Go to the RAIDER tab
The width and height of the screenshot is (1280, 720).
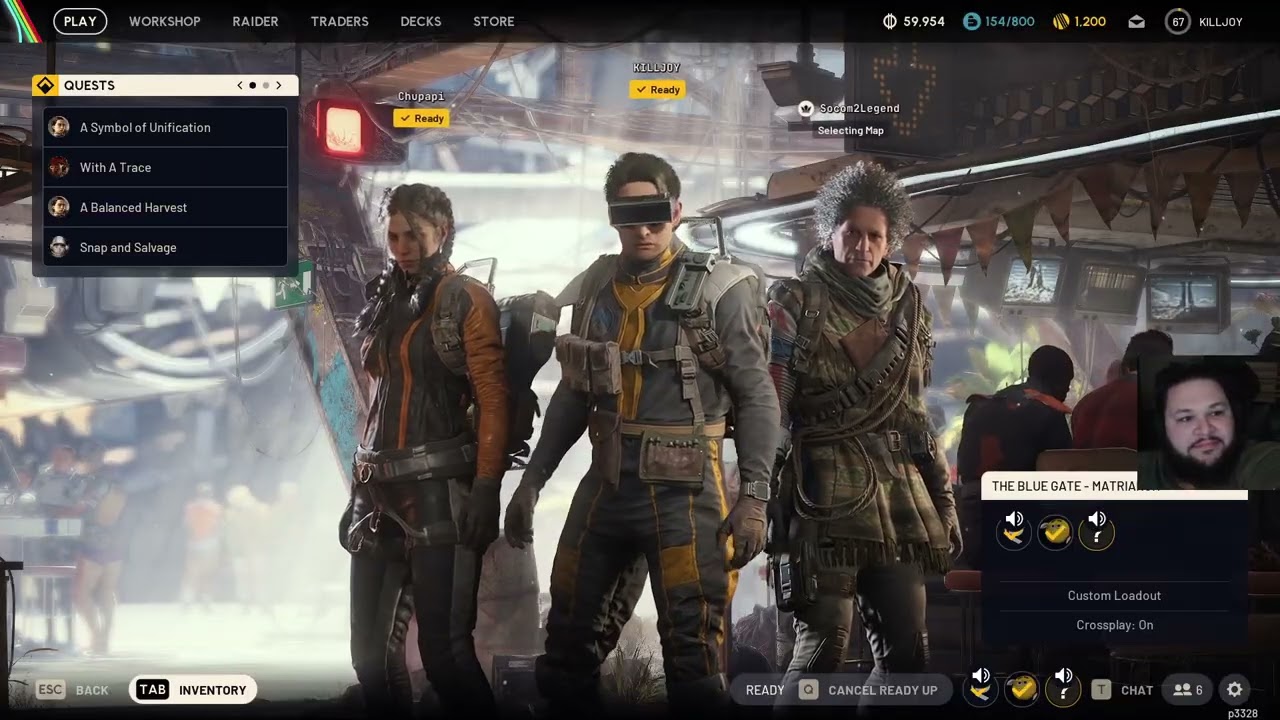(255, 21)
